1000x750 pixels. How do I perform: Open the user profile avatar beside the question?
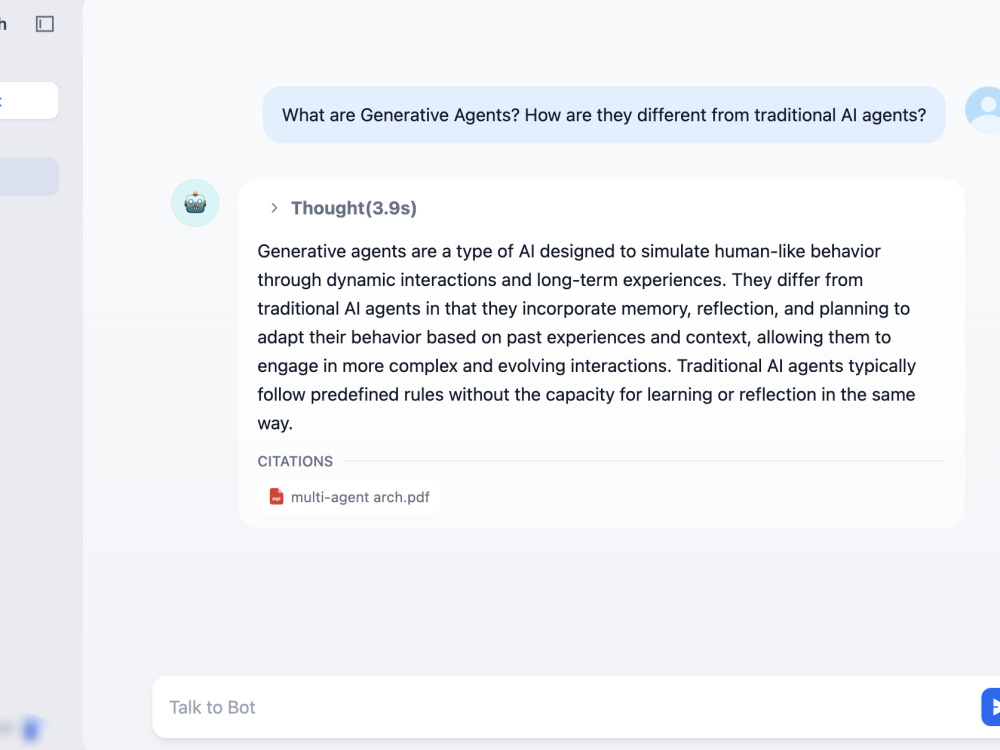(985, 110)
